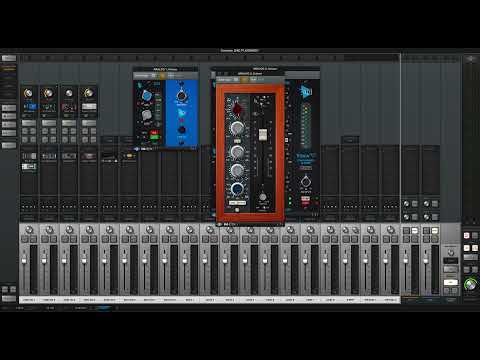The height and width of the screenshot is (360, 480).
Task: Toggle the white EQ button under the Neve blue knob
Action: [237, 202]
